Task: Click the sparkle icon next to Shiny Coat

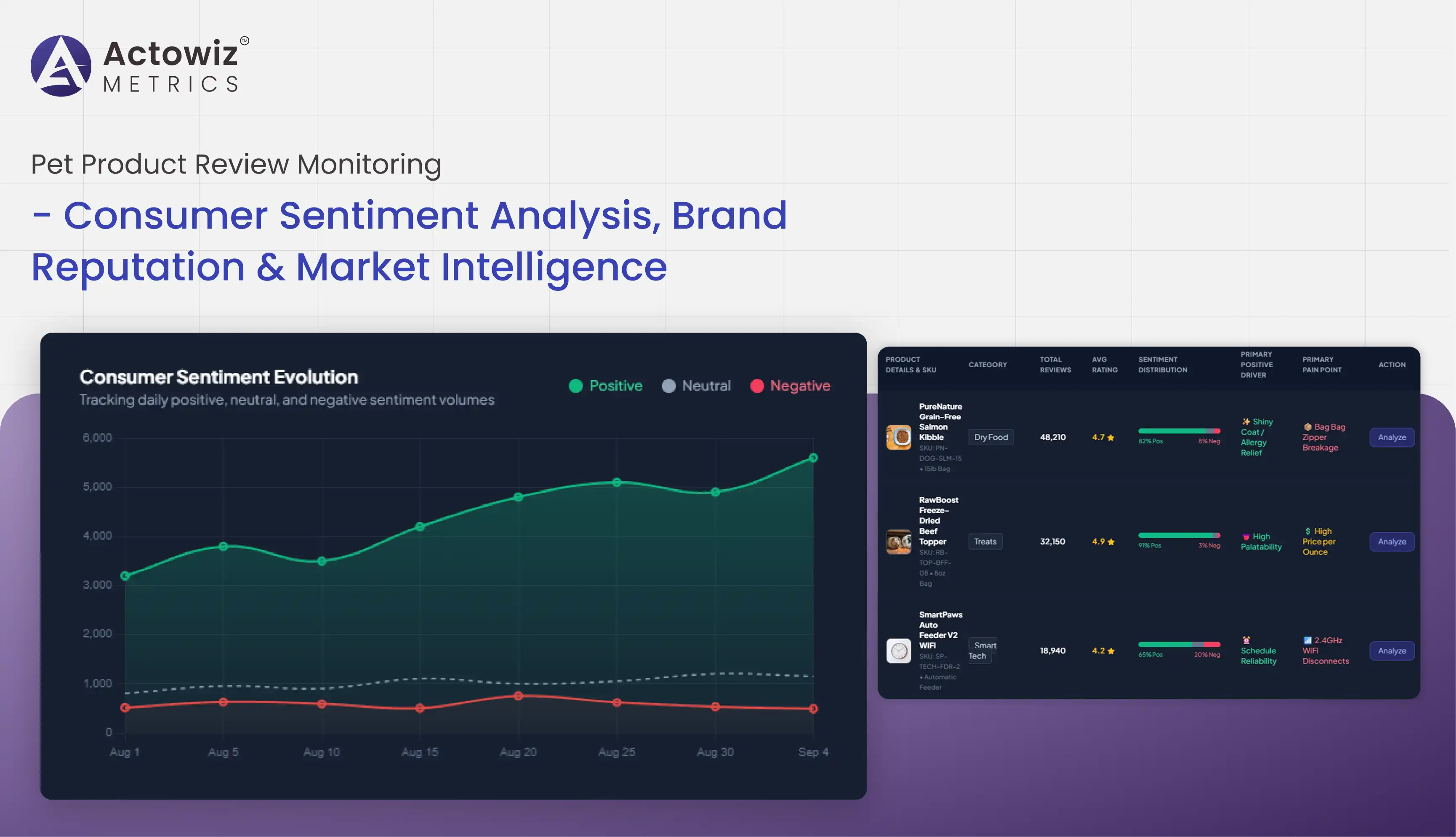Action: pos(1246,421)
